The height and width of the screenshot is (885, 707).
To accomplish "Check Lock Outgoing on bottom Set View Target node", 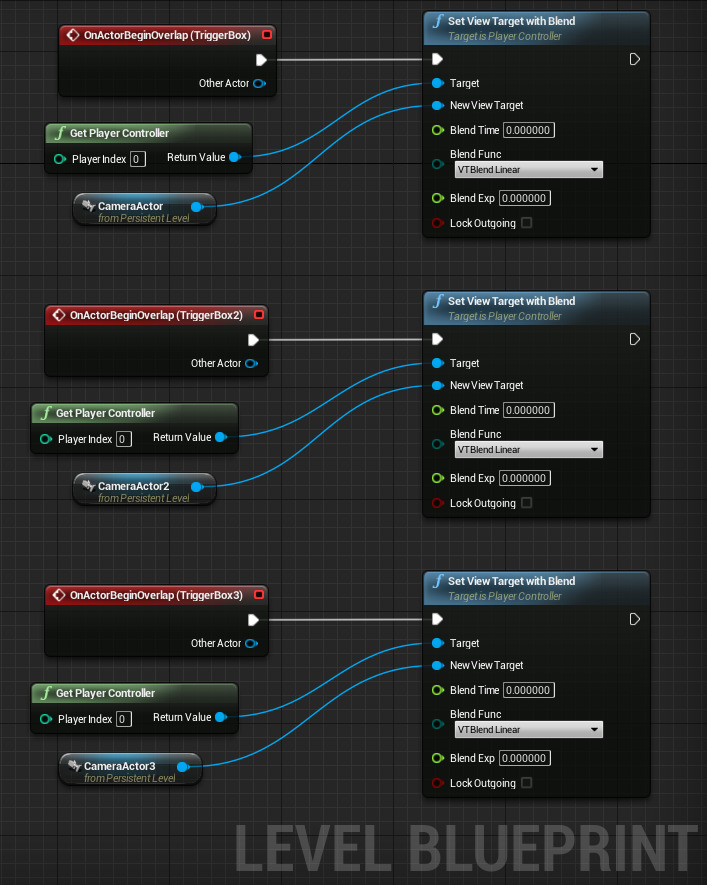I will (527, 783).
